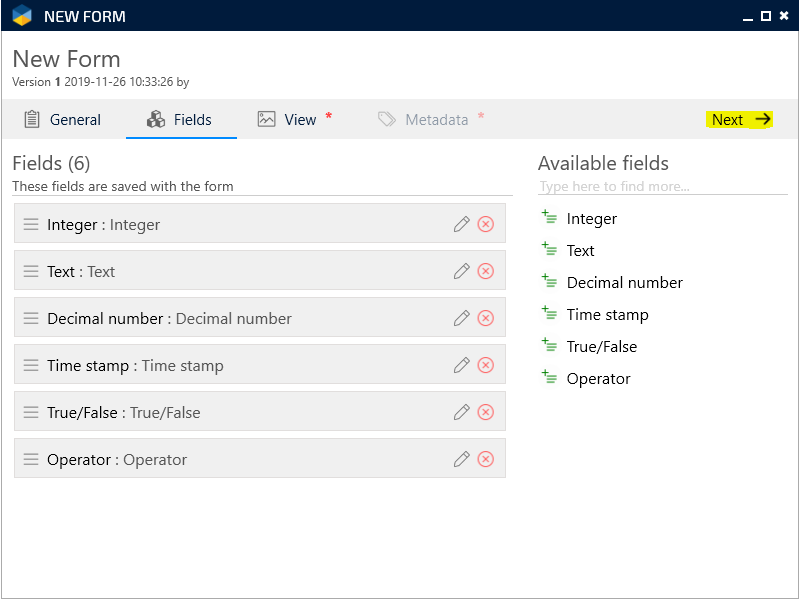
Task: Click the drag handle on True/False row
Action: coord(31,412)
